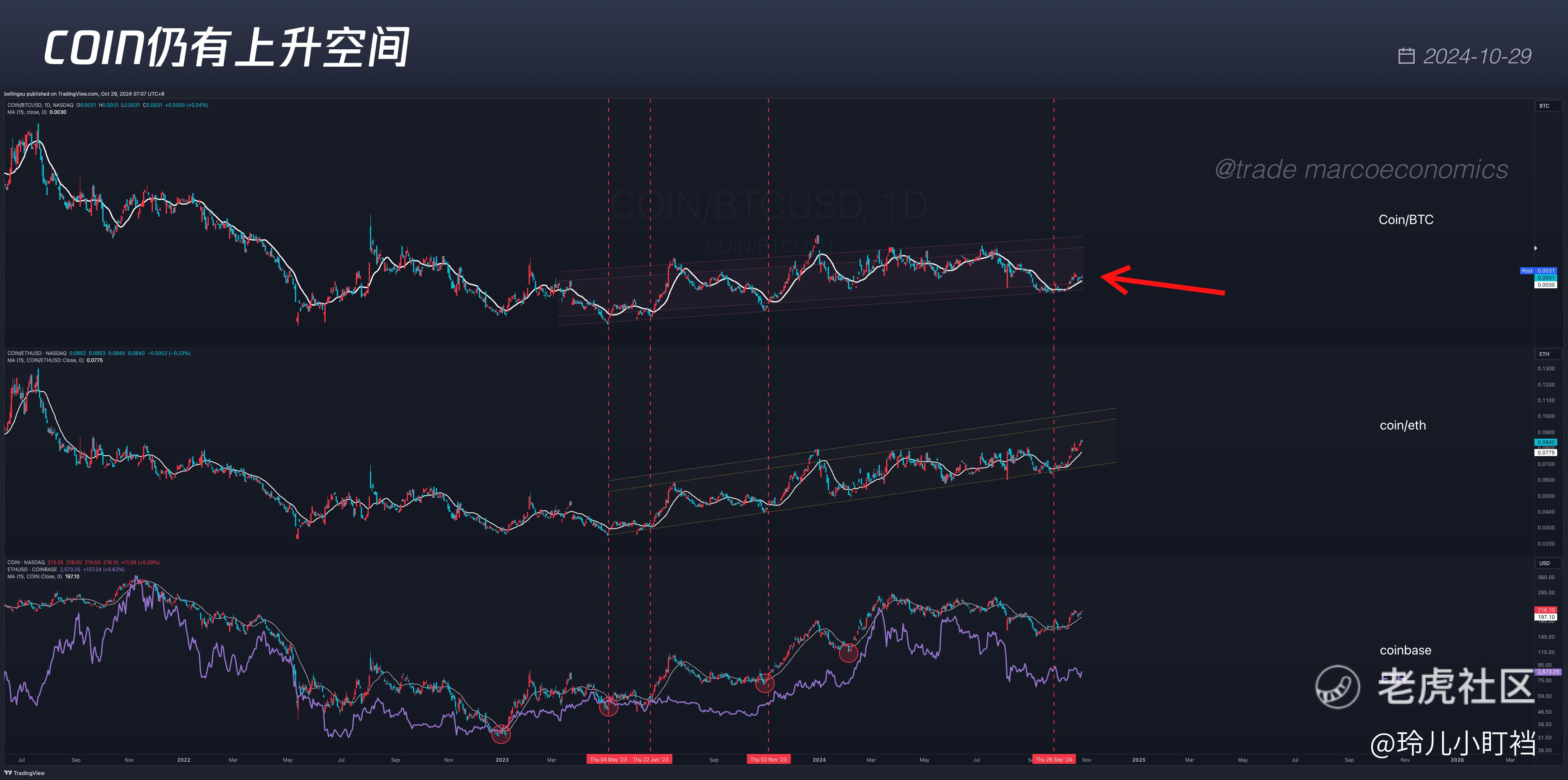Select the ETHUSD COINBASE comparison legend

[31, 570]
